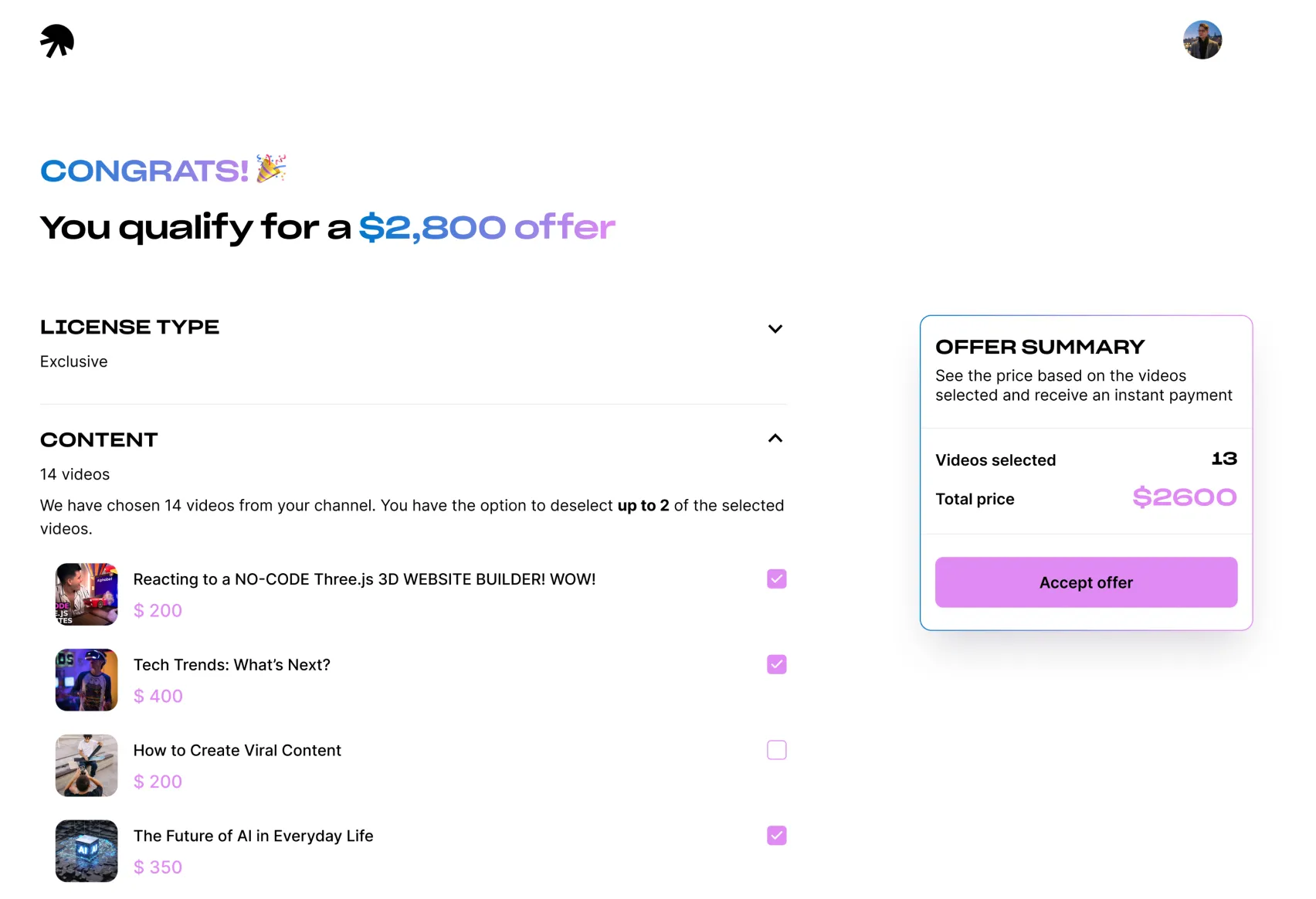Click the Tech Trends video thumbnail

[x=86, y=680]
